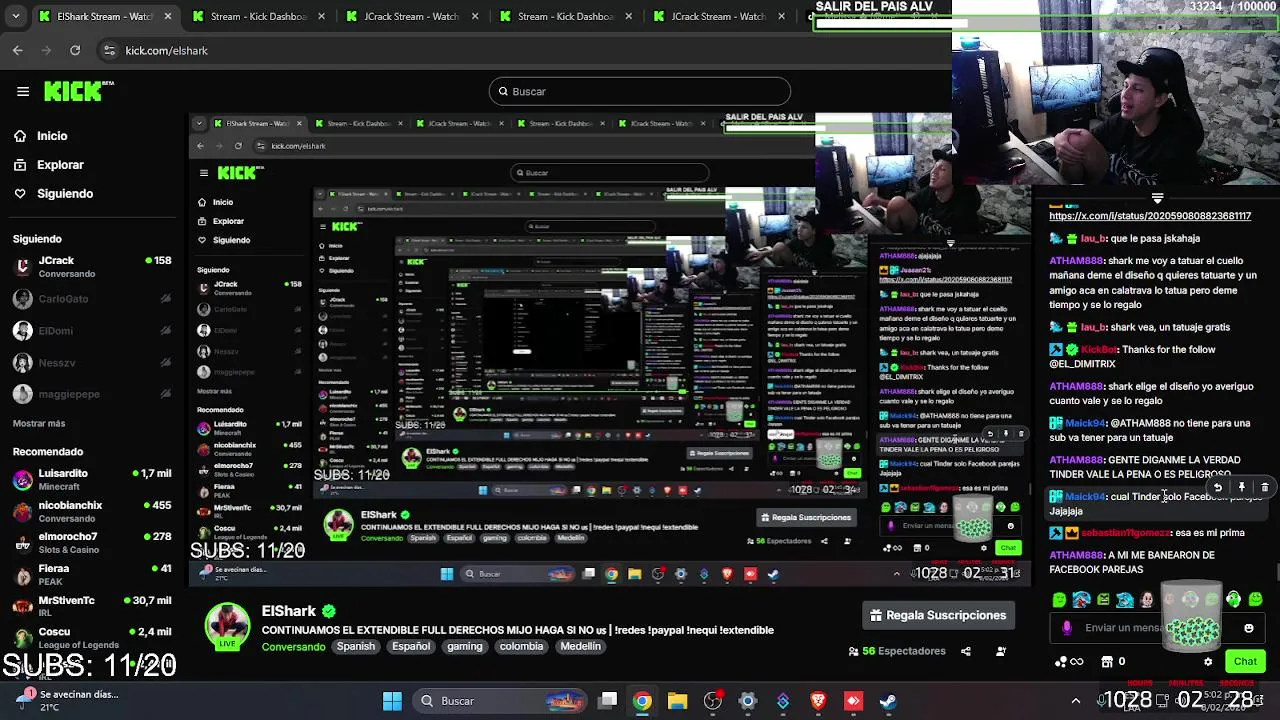Screen dimensions: 1280x720
Task: Insert the angry green face emote
Action: click(x=1103, y=600)
